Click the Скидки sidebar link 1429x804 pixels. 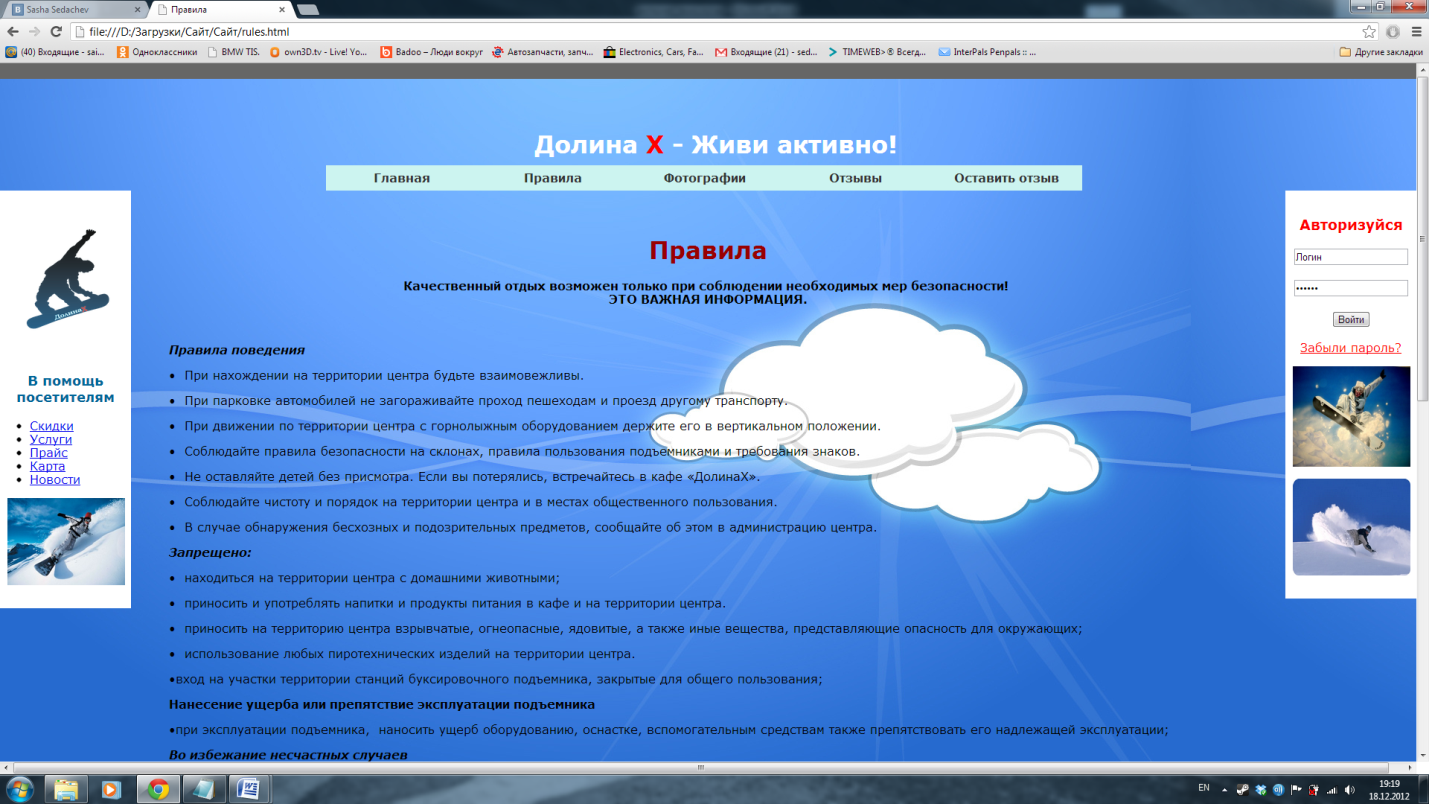pyautogui.click(x=51, y=426)
